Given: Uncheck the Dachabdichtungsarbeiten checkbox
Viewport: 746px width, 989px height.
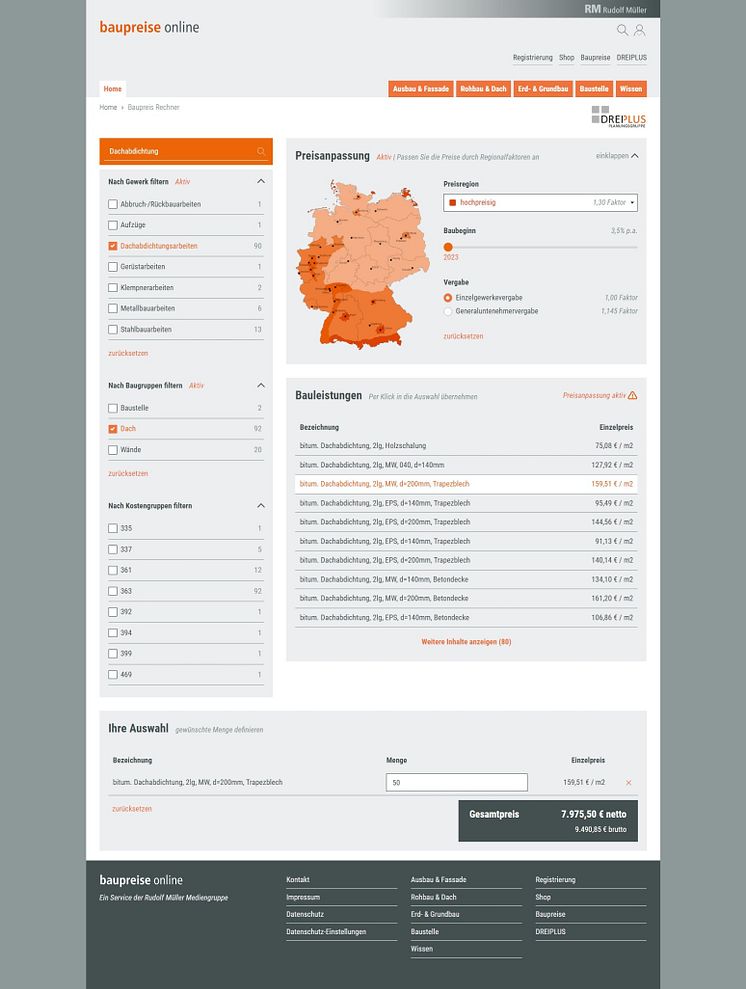Looking at the screenshot, I should click(113, 246).
